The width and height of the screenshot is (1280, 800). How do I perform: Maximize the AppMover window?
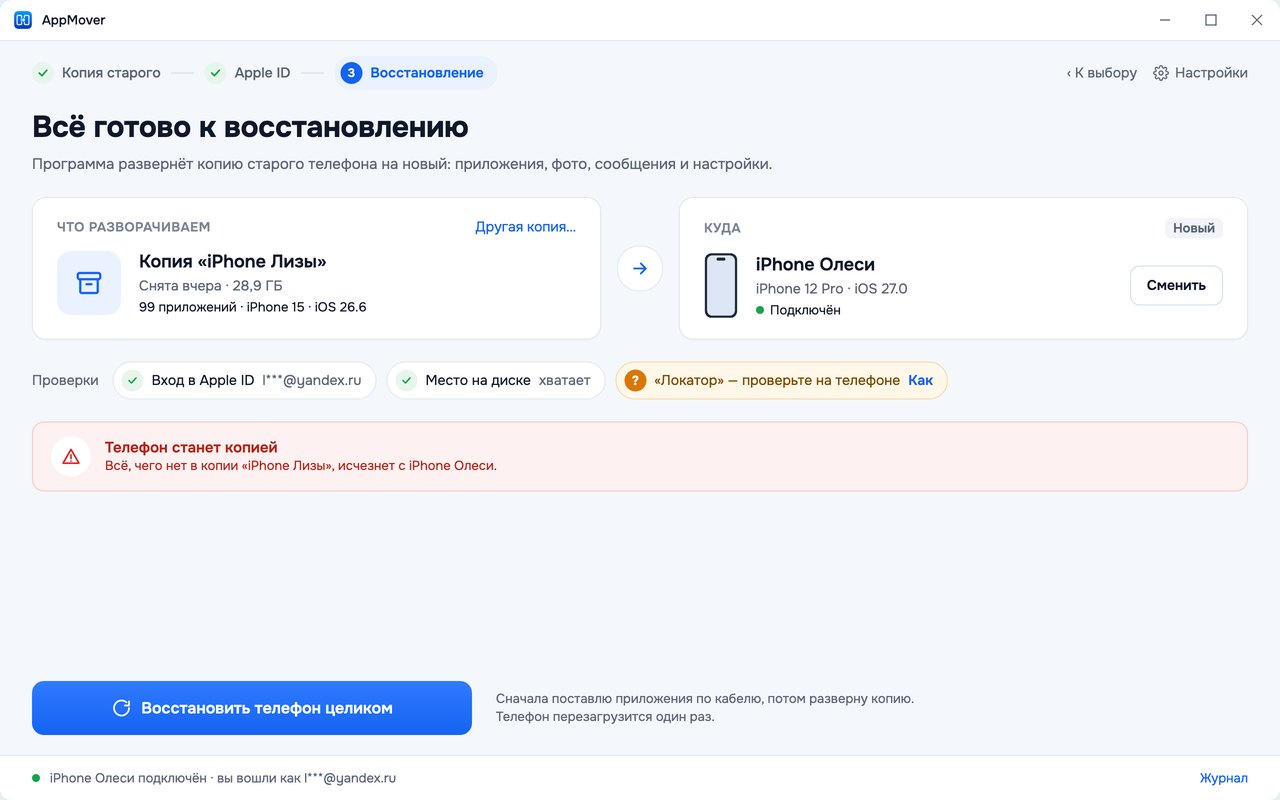pos(1211,20)
